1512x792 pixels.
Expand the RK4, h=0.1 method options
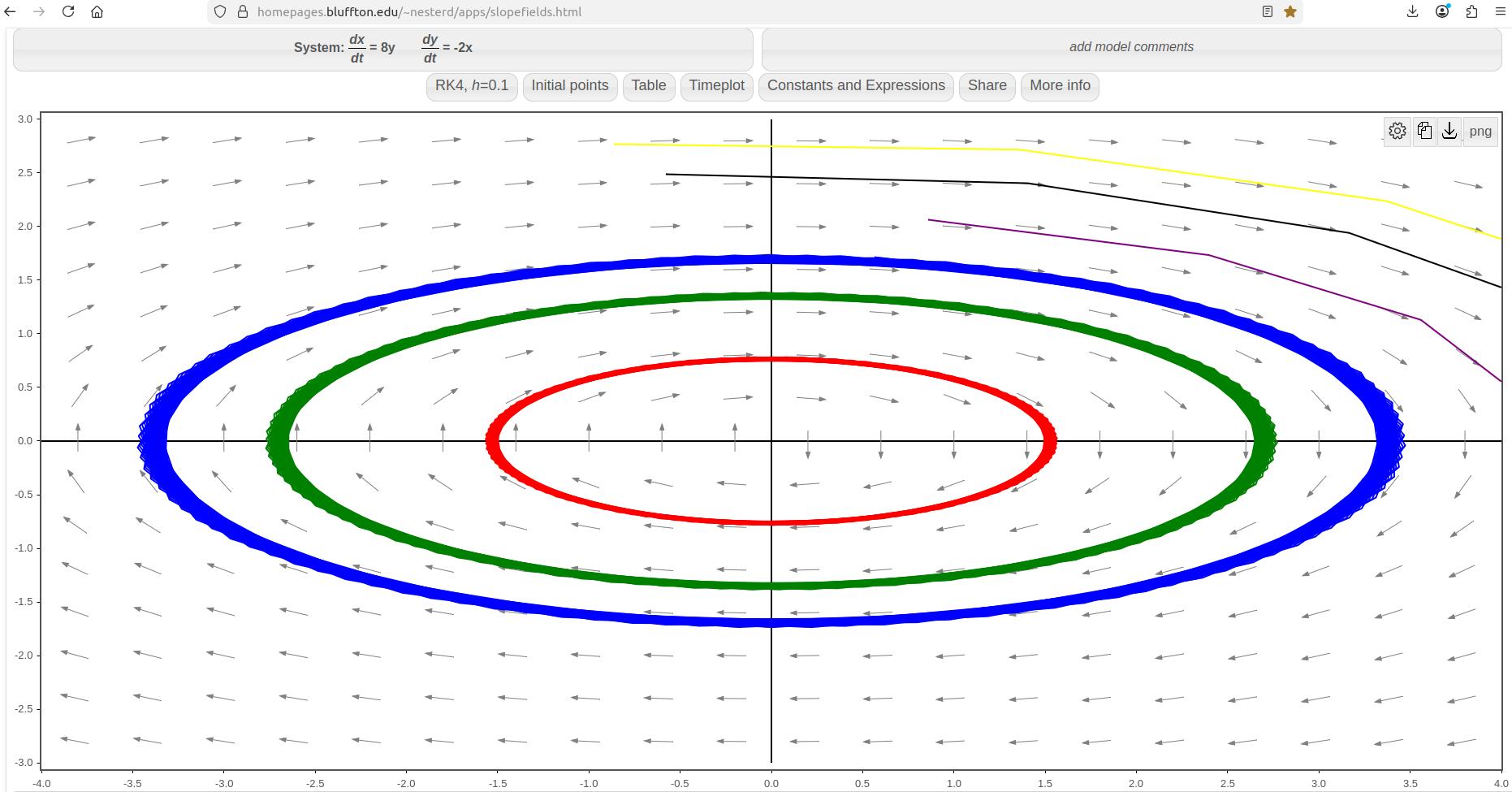pos(471,86)
